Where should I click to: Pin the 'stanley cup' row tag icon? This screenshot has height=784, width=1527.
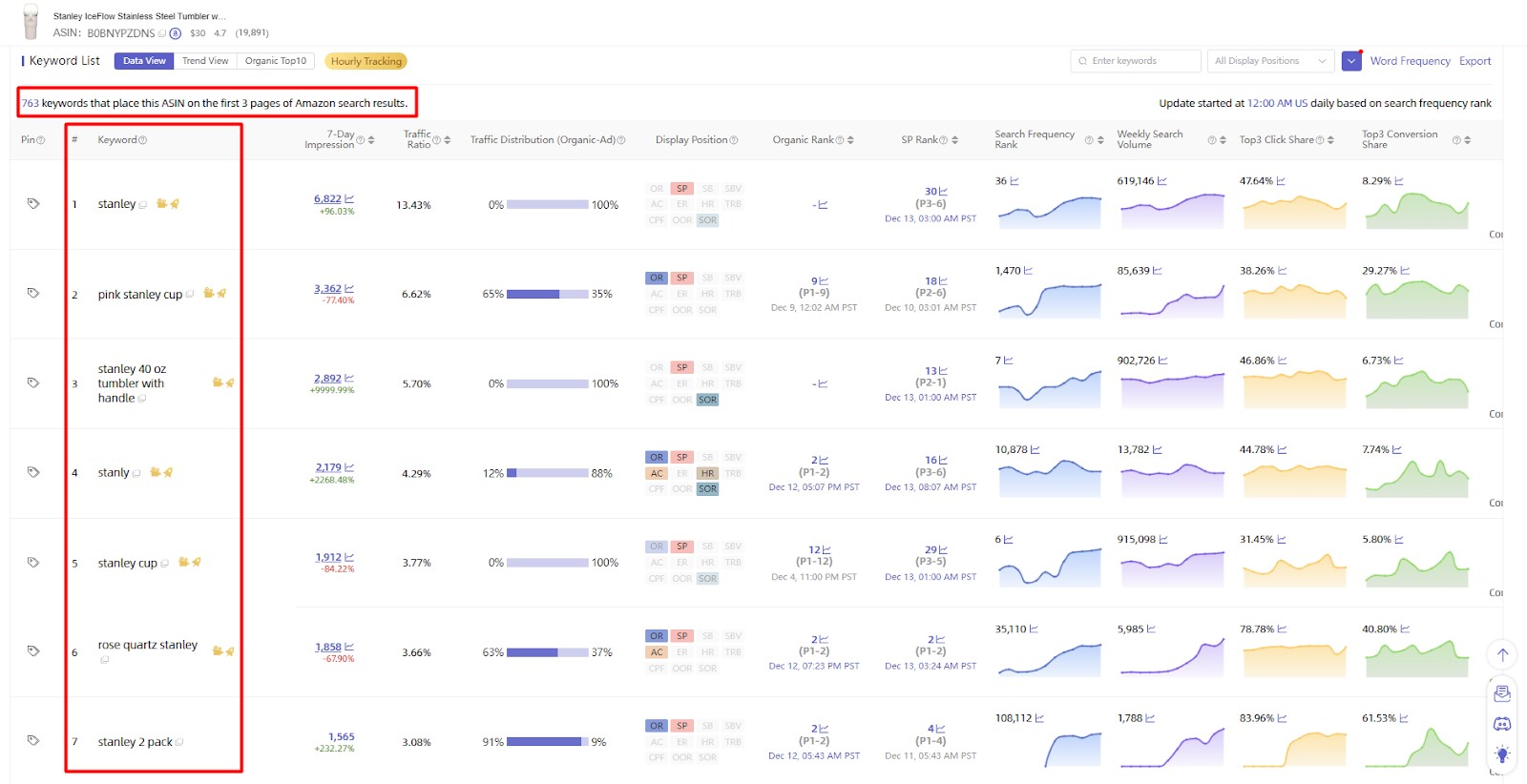33,562
